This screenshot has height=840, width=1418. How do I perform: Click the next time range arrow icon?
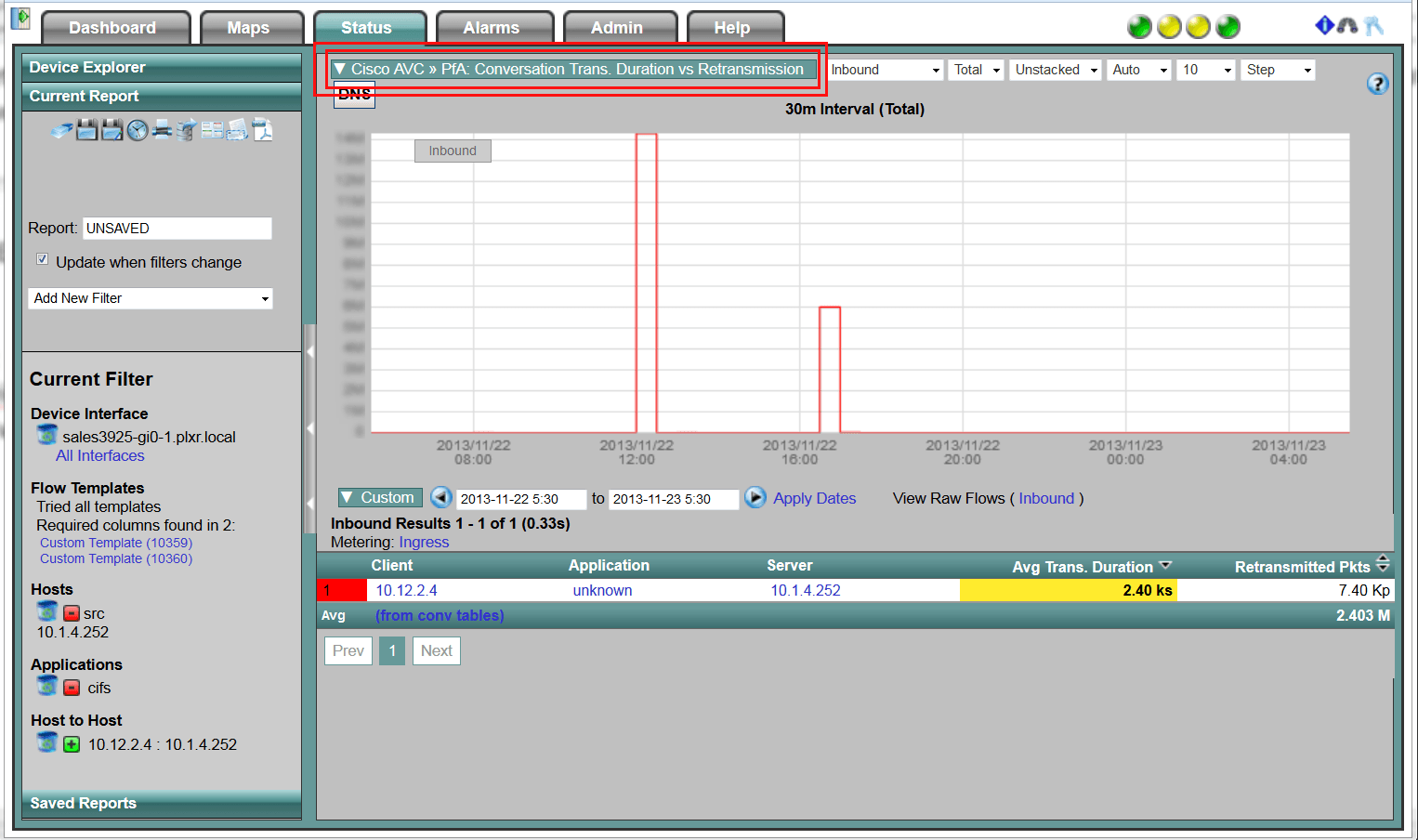tap(755, 497)
